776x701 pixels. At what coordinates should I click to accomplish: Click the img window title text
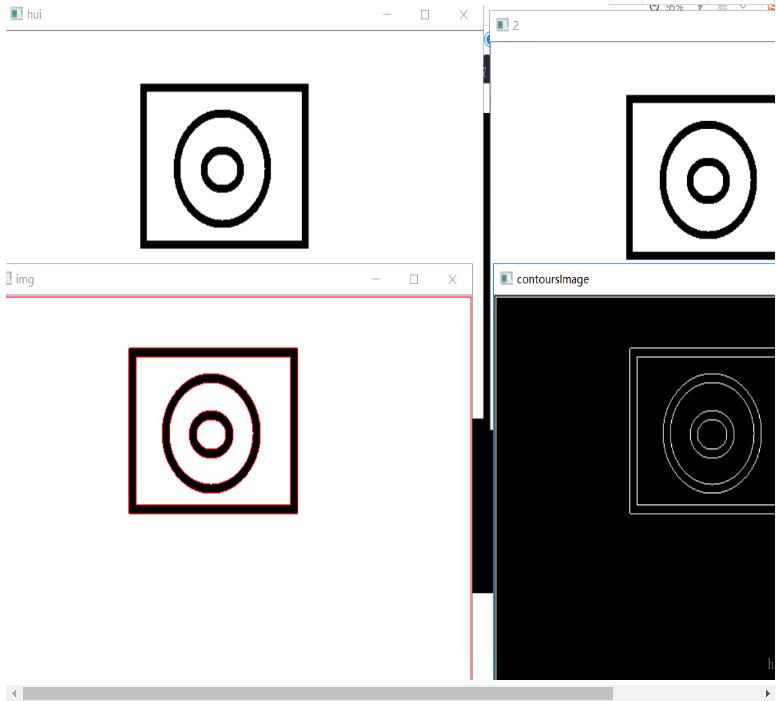[x=25, y=280]
